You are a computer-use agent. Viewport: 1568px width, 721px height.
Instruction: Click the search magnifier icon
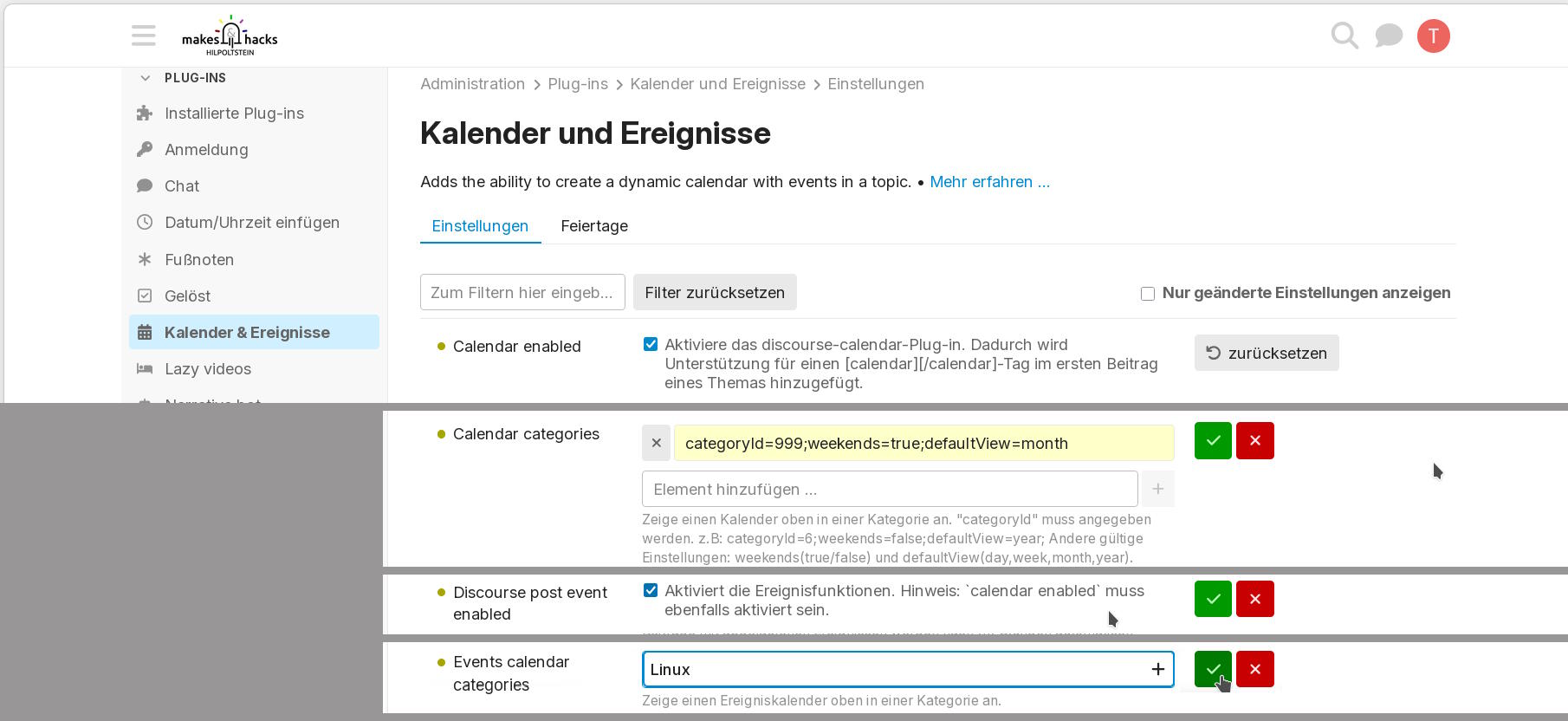(x=1344, y=36)
